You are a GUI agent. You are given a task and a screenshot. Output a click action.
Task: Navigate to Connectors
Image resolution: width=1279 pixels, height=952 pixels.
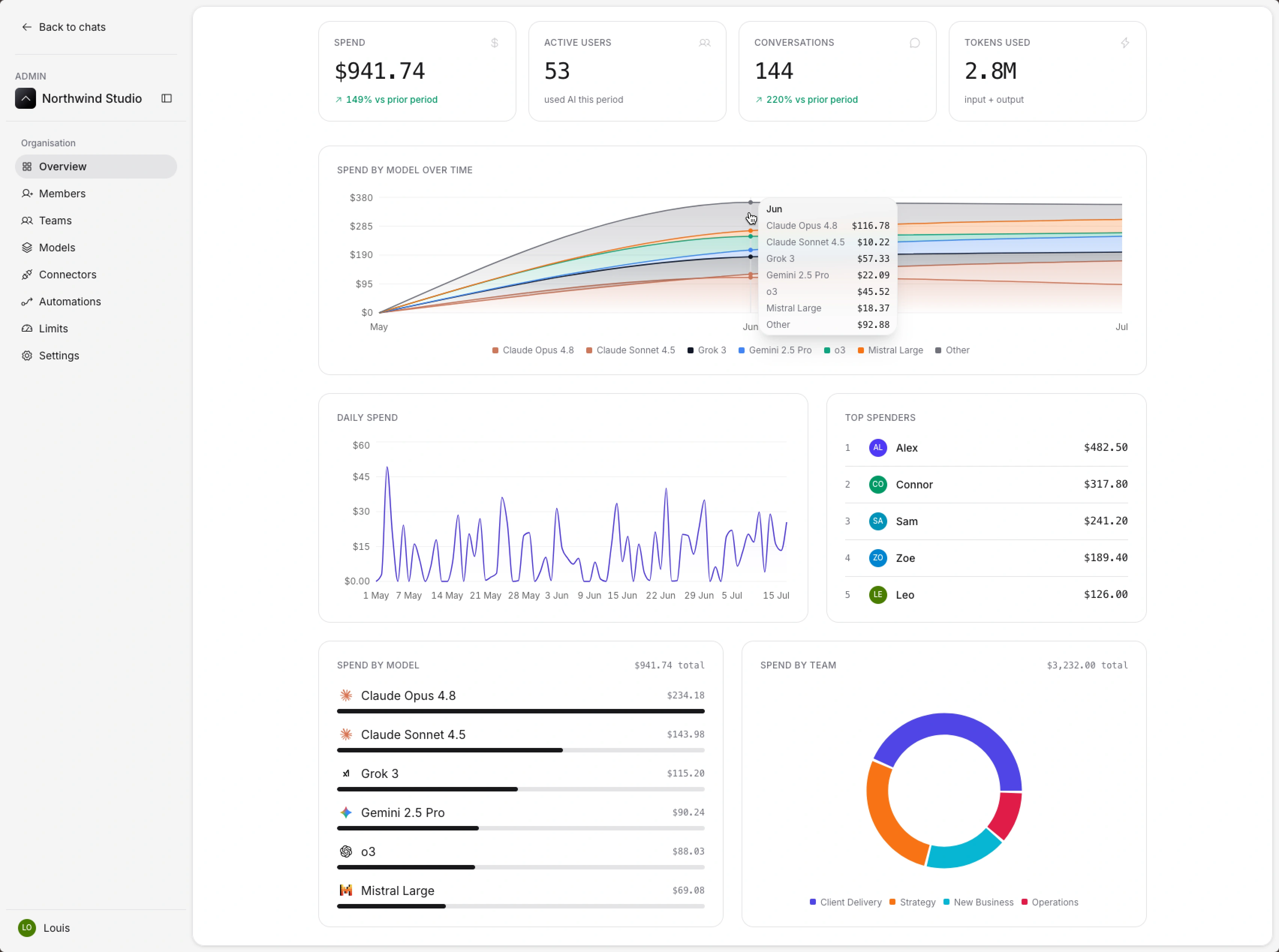(x=96, y=275)
